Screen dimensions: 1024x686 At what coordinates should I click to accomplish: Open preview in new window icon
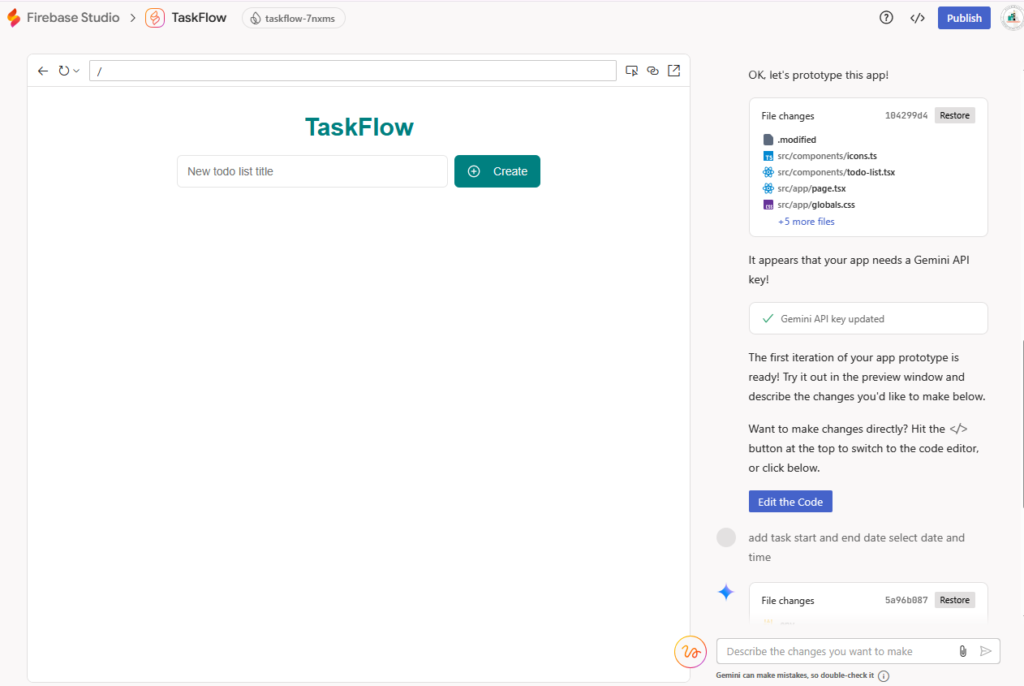[x=674, y=71]
